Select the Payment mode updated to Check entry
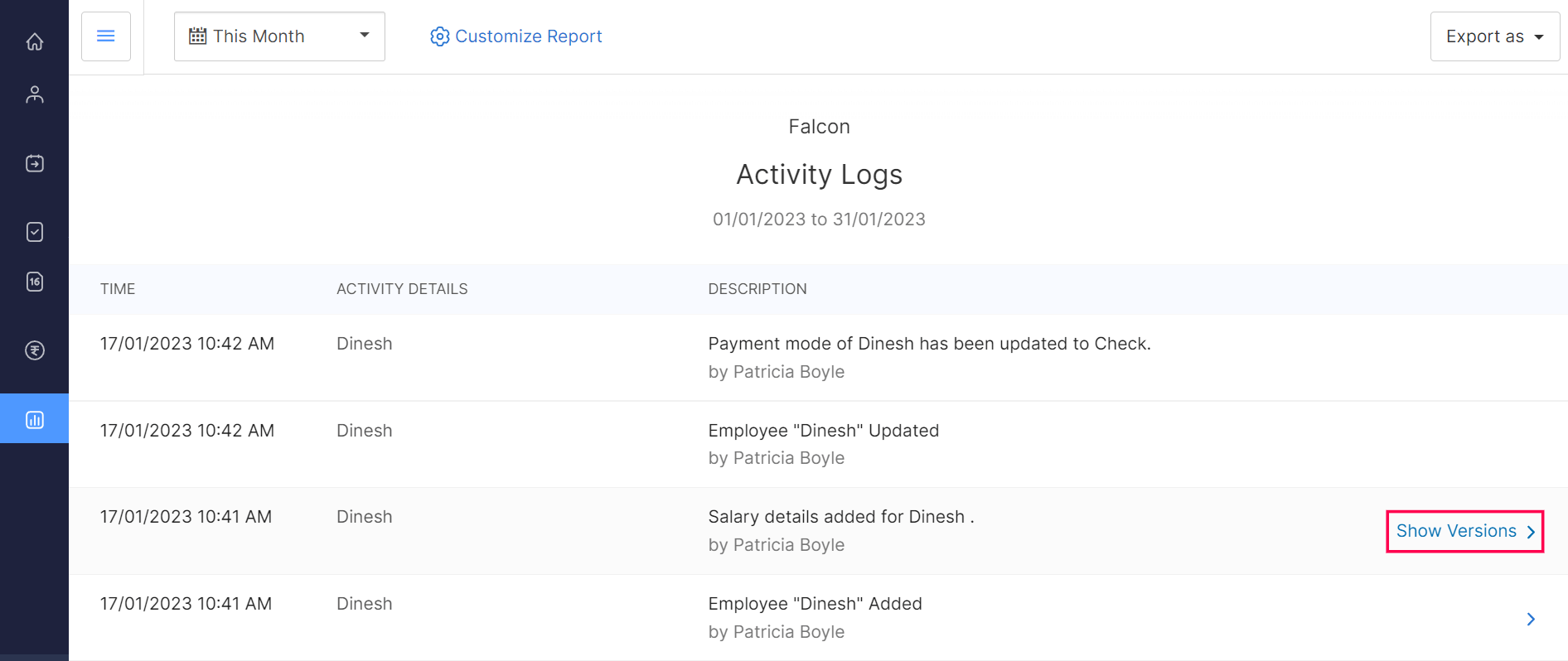The image size is (1568, 661). pyautogui.click(x=928, y=344)
